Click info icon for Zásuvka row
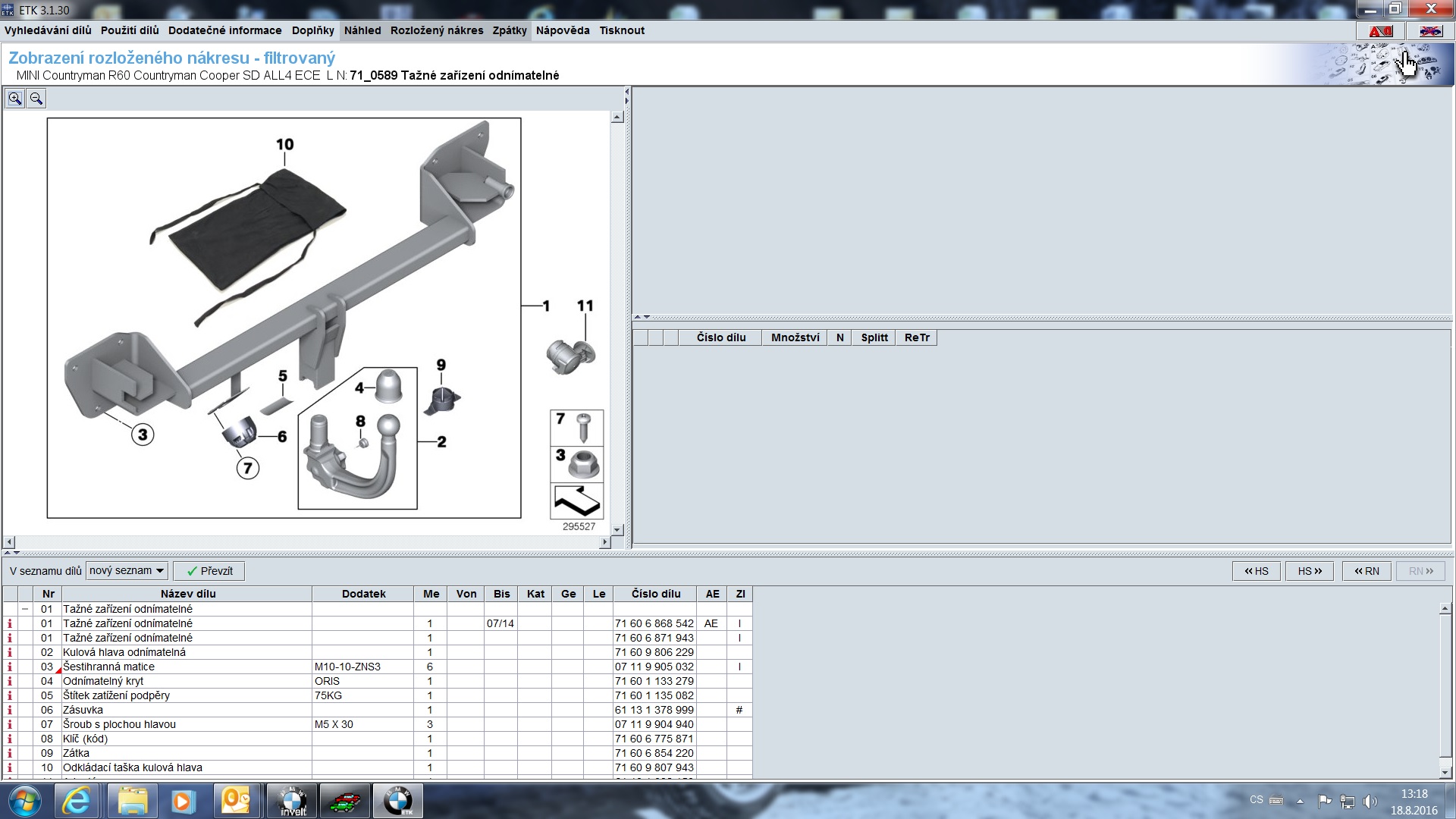Viewport: 1456px width, 819px height. (x=10, y=711)
